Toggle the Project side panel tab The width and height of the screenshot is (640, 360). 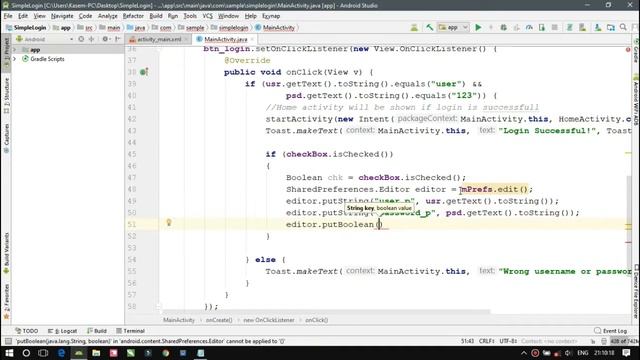pos(6,52)
